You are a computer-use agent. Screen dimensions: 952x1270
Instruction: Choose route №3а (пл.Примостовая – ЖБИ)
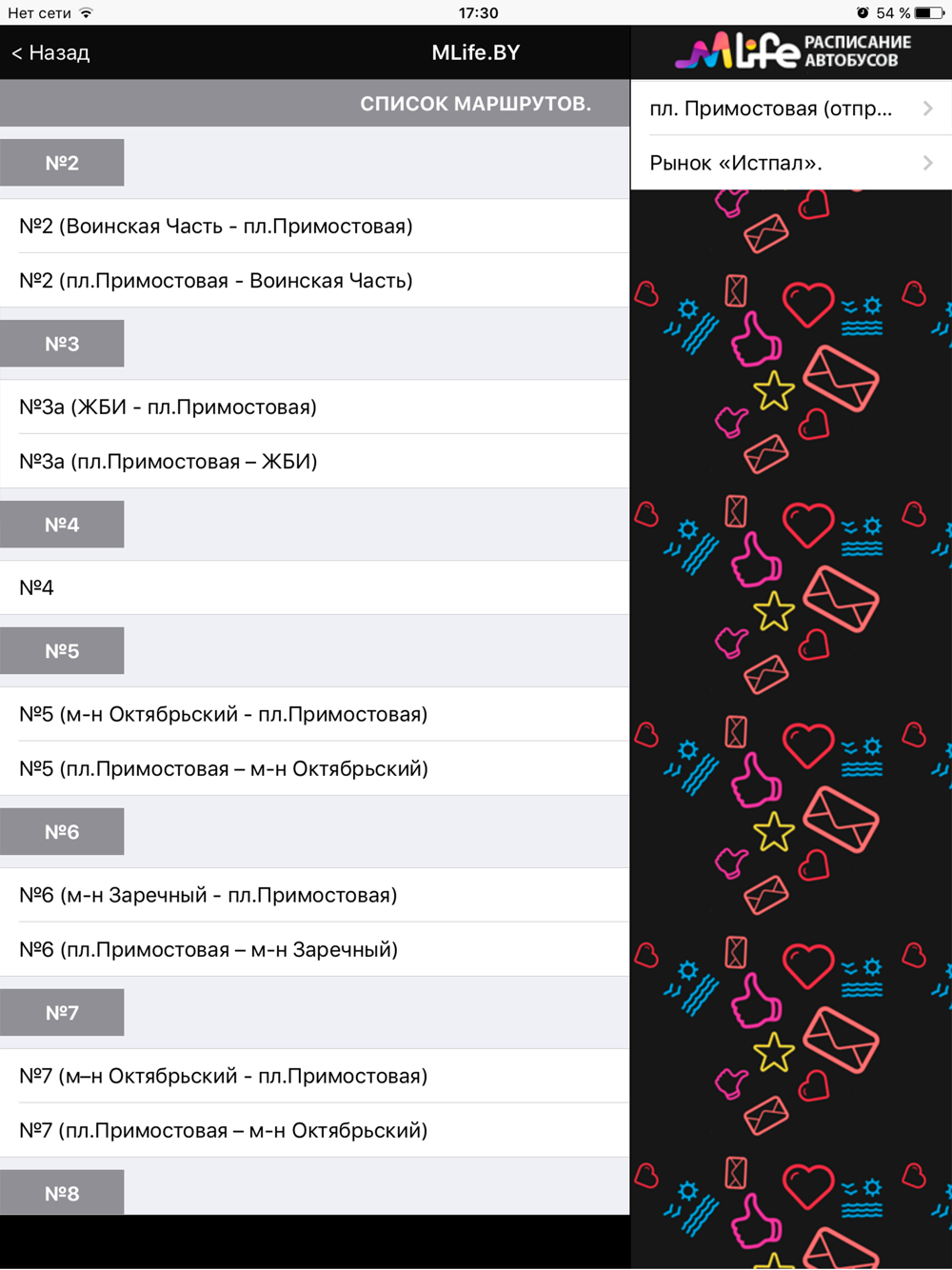click(315, 461)
